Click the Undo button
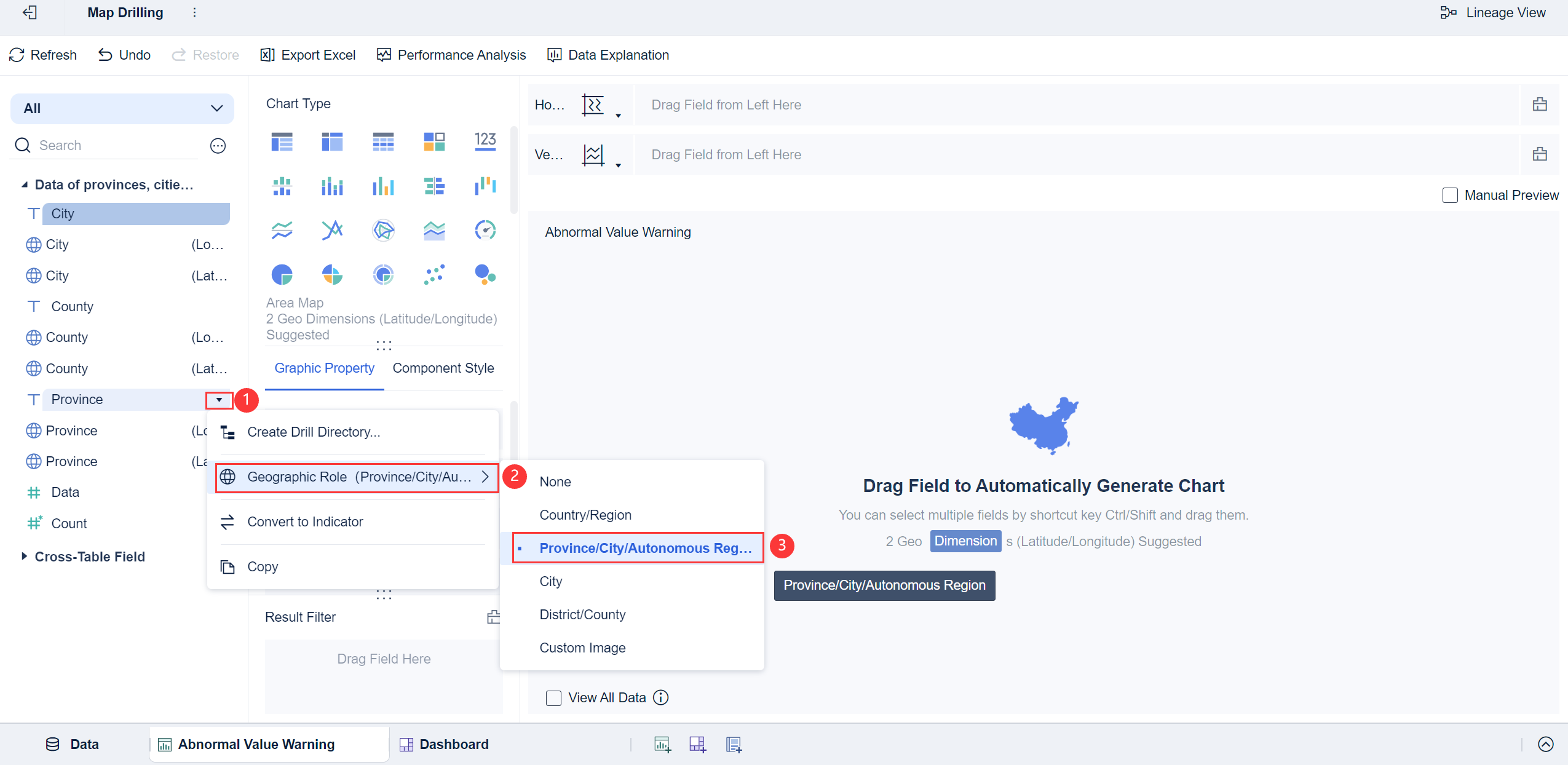This screenshot has height=765, width=1568. (x=124, y=55)
